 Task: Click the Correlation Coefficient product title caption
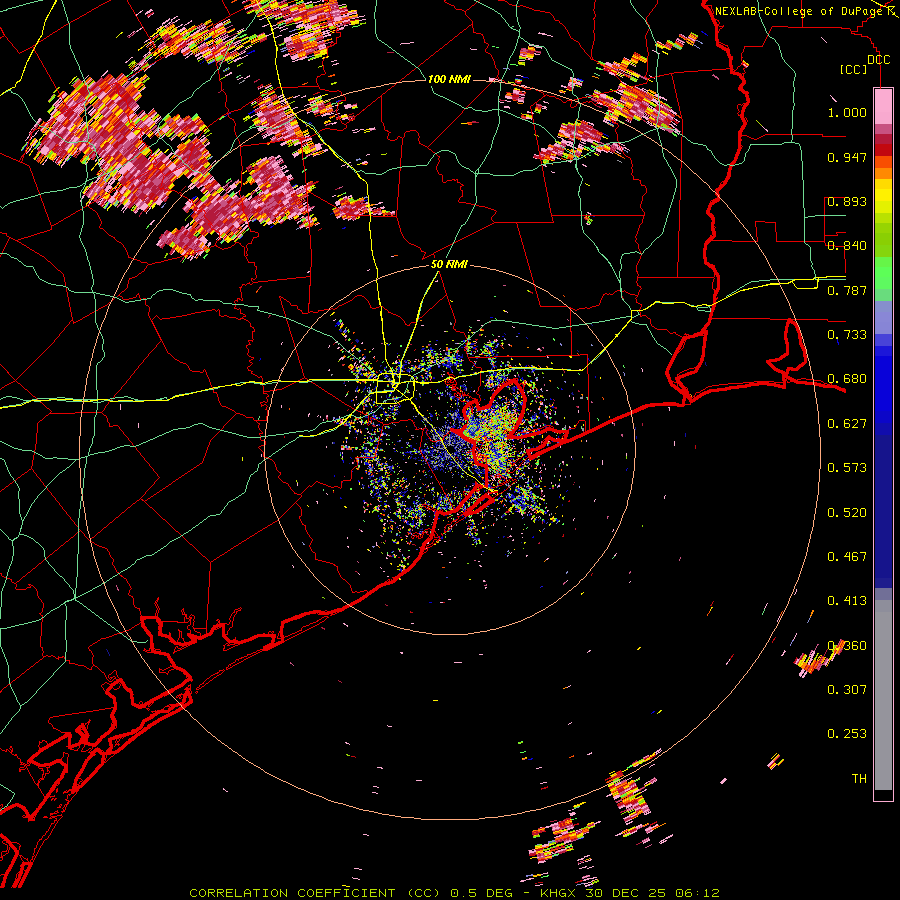454,893
